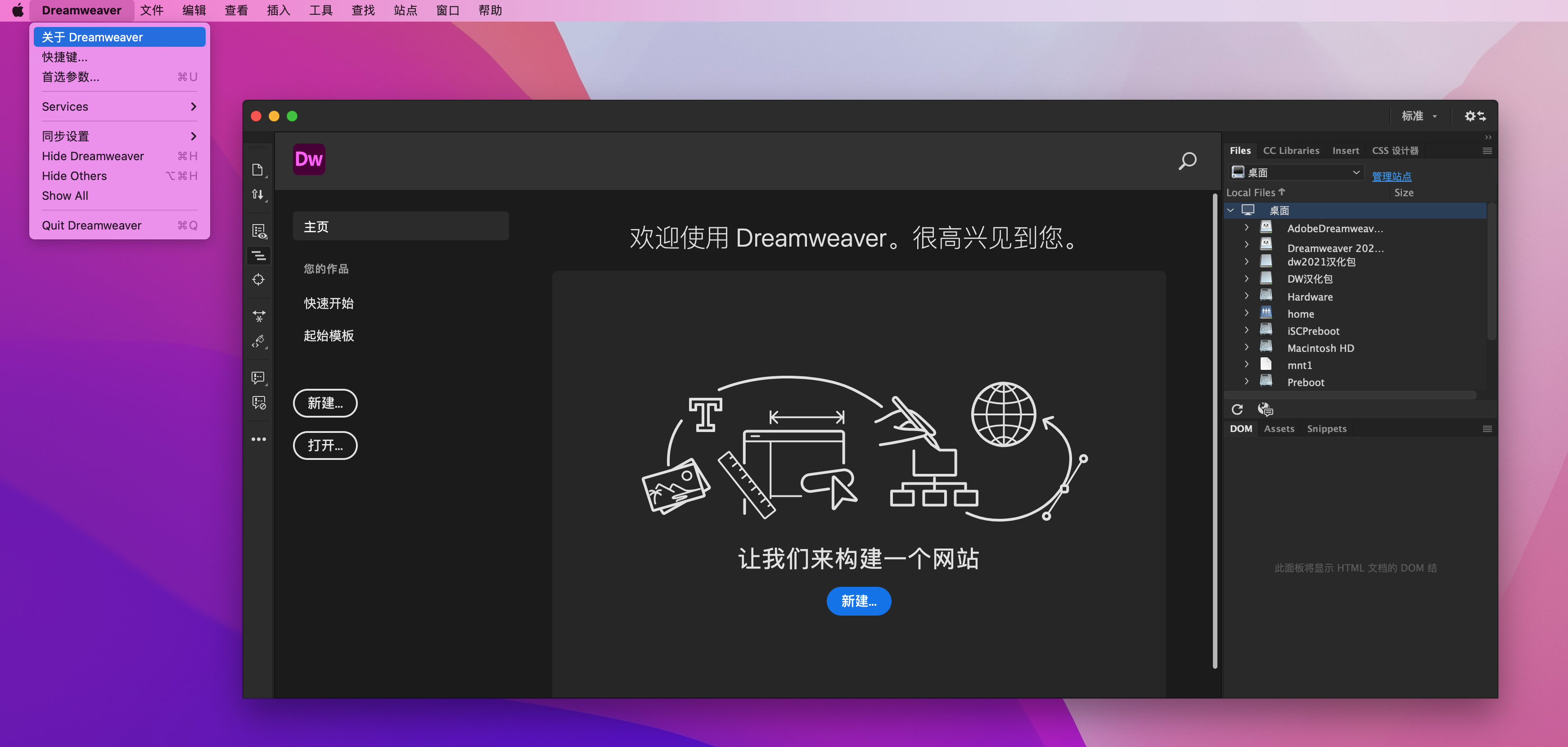Click the Format Source Code icon

click(x=259, y=341)
